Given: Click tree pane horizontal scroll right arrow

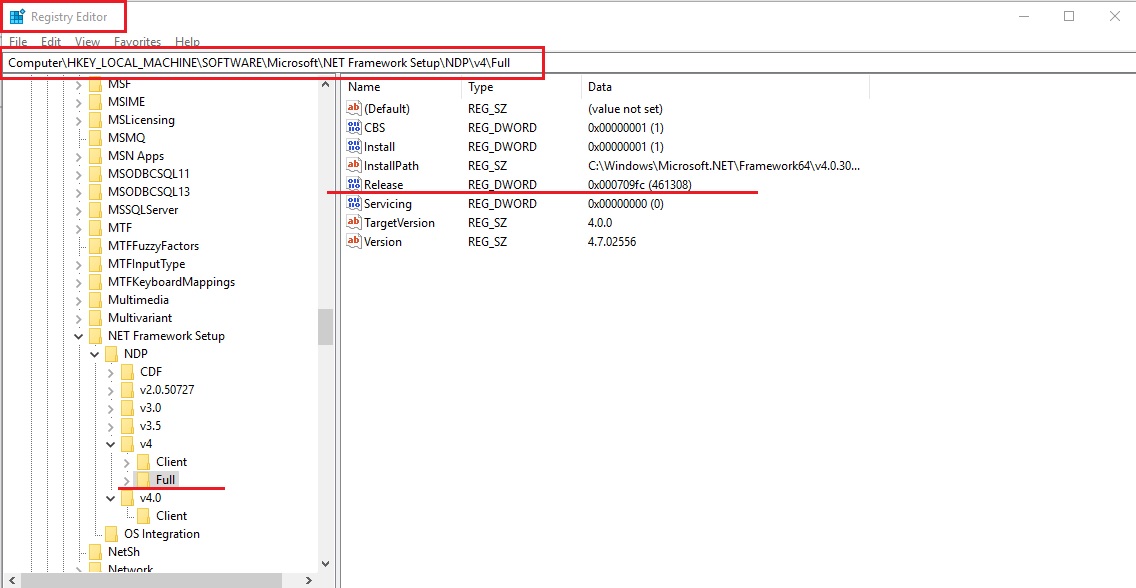Looking at the screenshot, I should [x=309, y=580].
